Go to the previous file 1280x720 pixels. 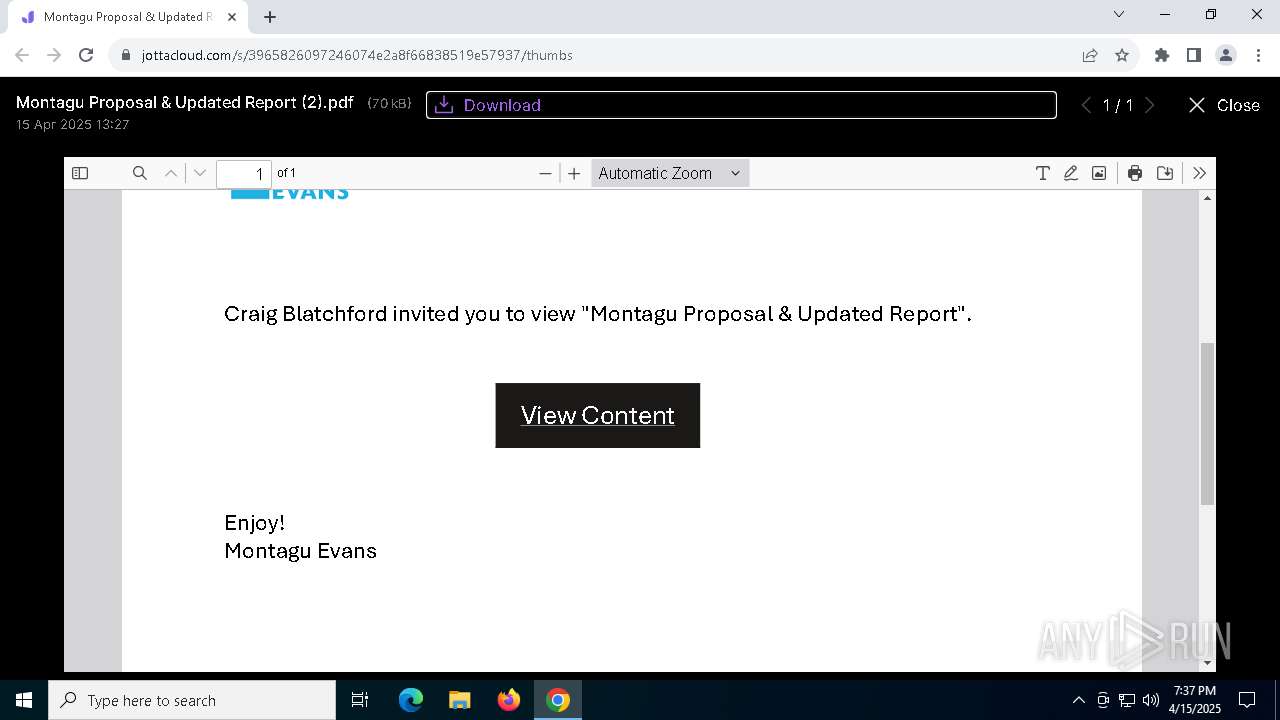click(x=1086, y=105)
